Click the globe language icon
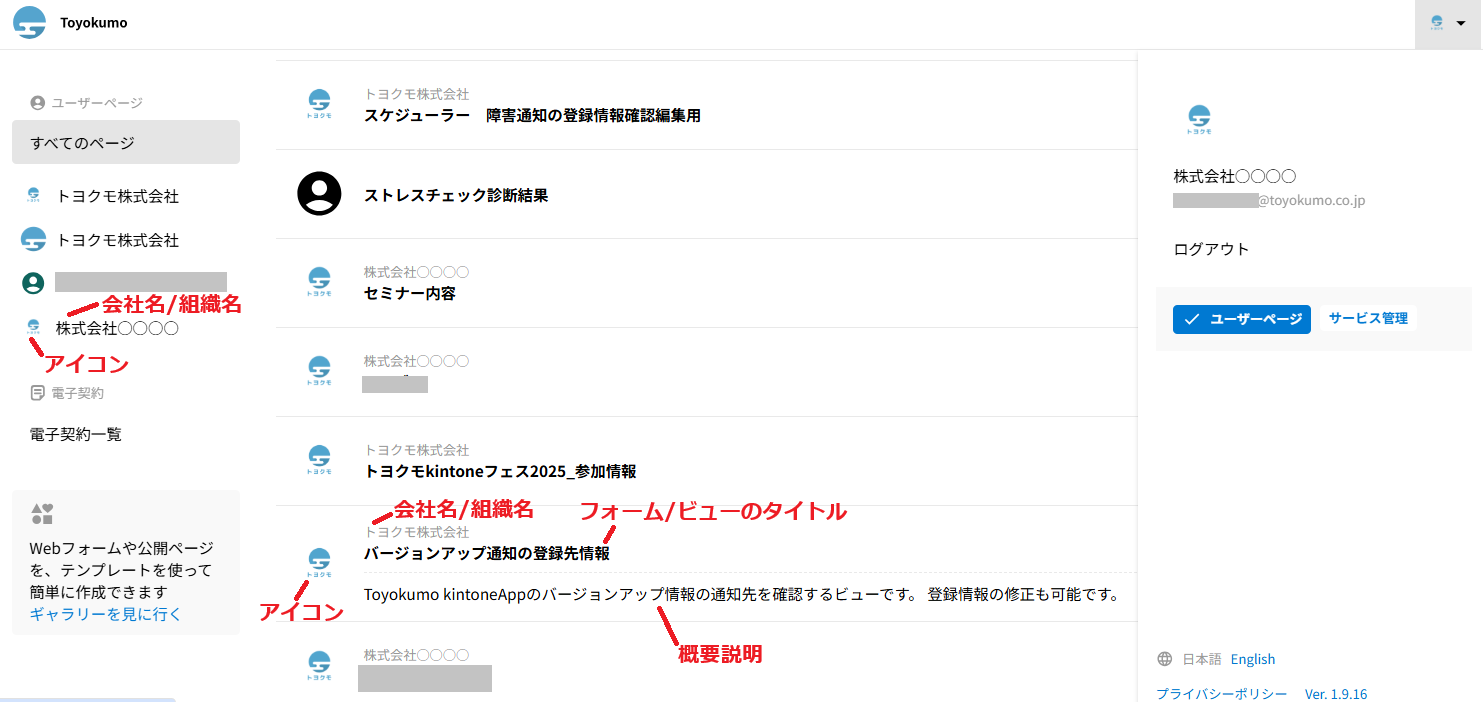The height and width of the screenshot is (702, 1483). coord(1164,659)
